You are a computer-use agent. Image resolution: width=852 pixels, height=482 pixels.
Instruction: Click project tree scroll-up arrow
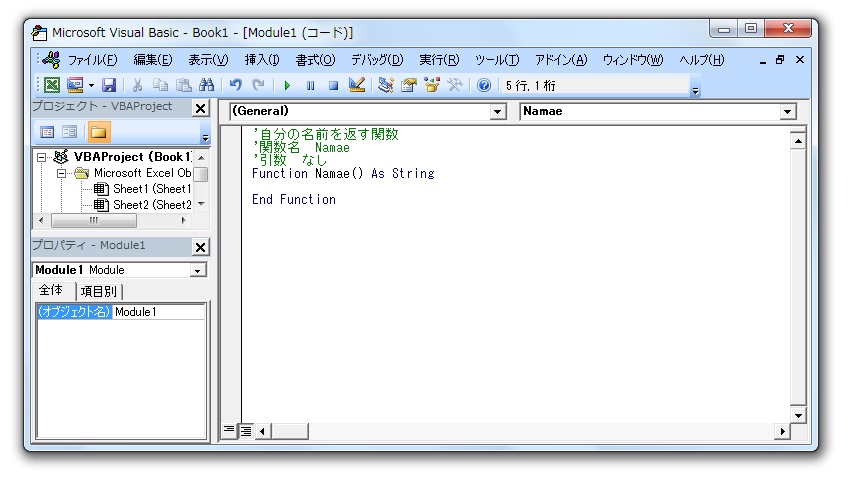(201, 158)
